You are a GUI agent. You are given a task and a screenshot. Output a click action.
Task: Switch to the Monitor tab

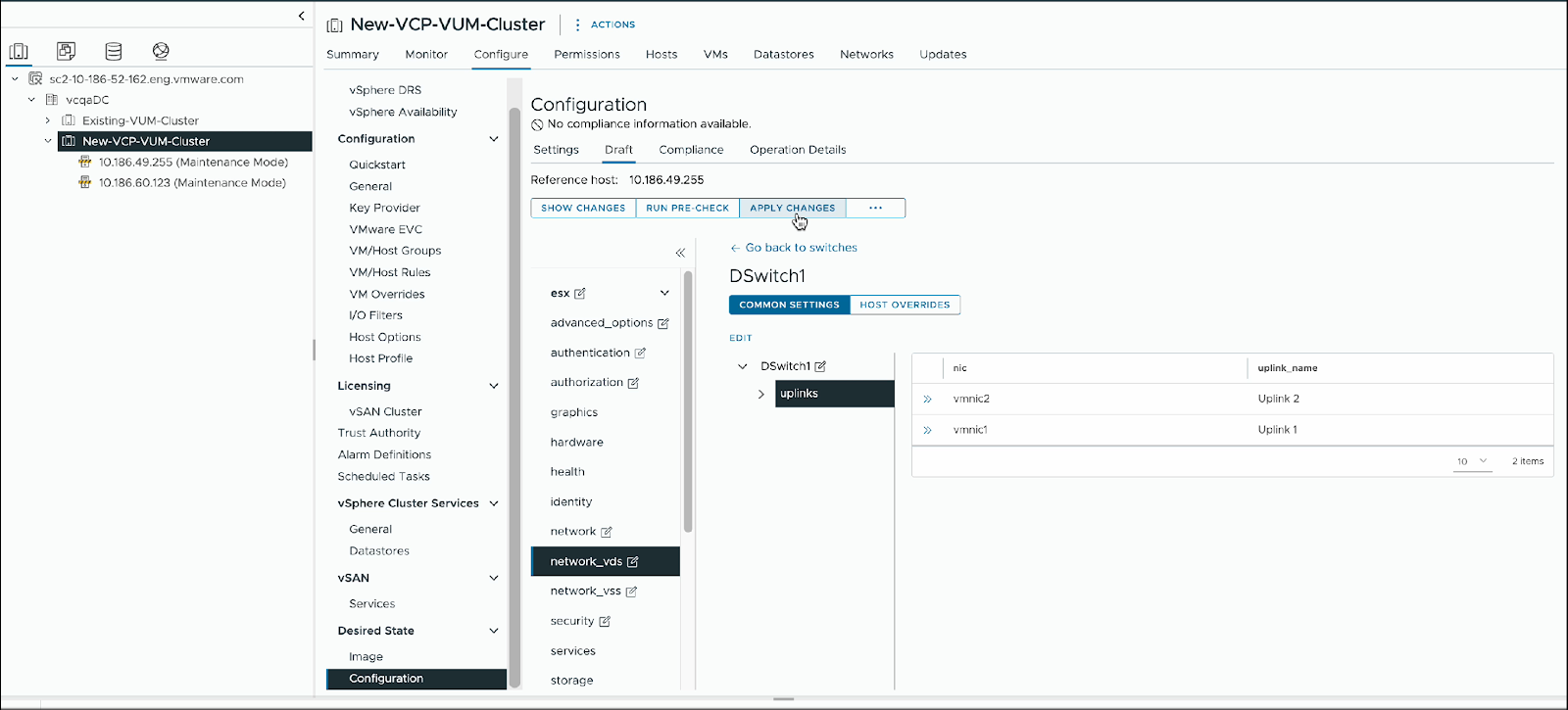pyautogui.click(x=426, y=55)
